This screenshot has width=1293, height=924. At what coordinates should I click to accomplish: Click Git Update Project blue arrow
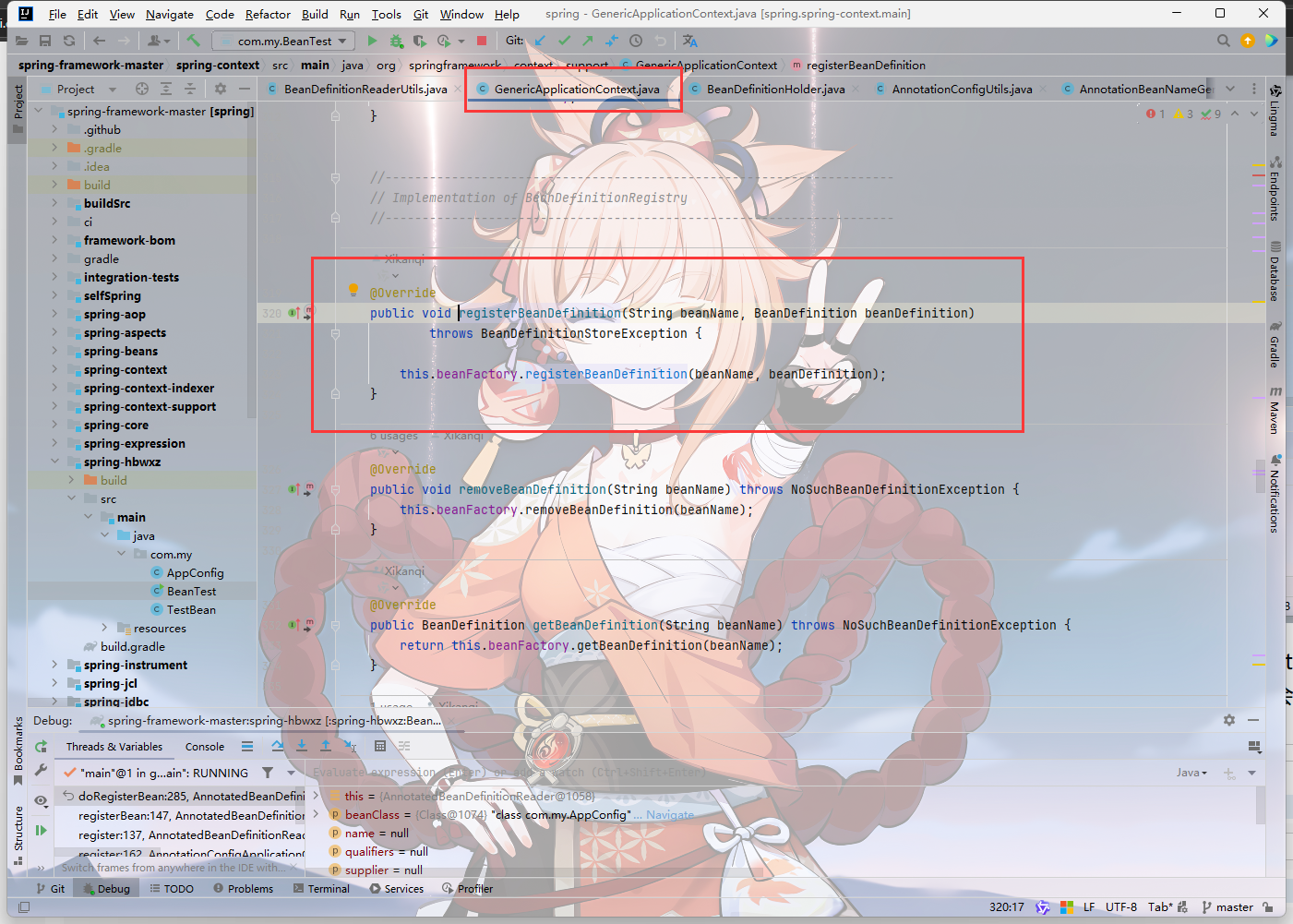[540, 41]
